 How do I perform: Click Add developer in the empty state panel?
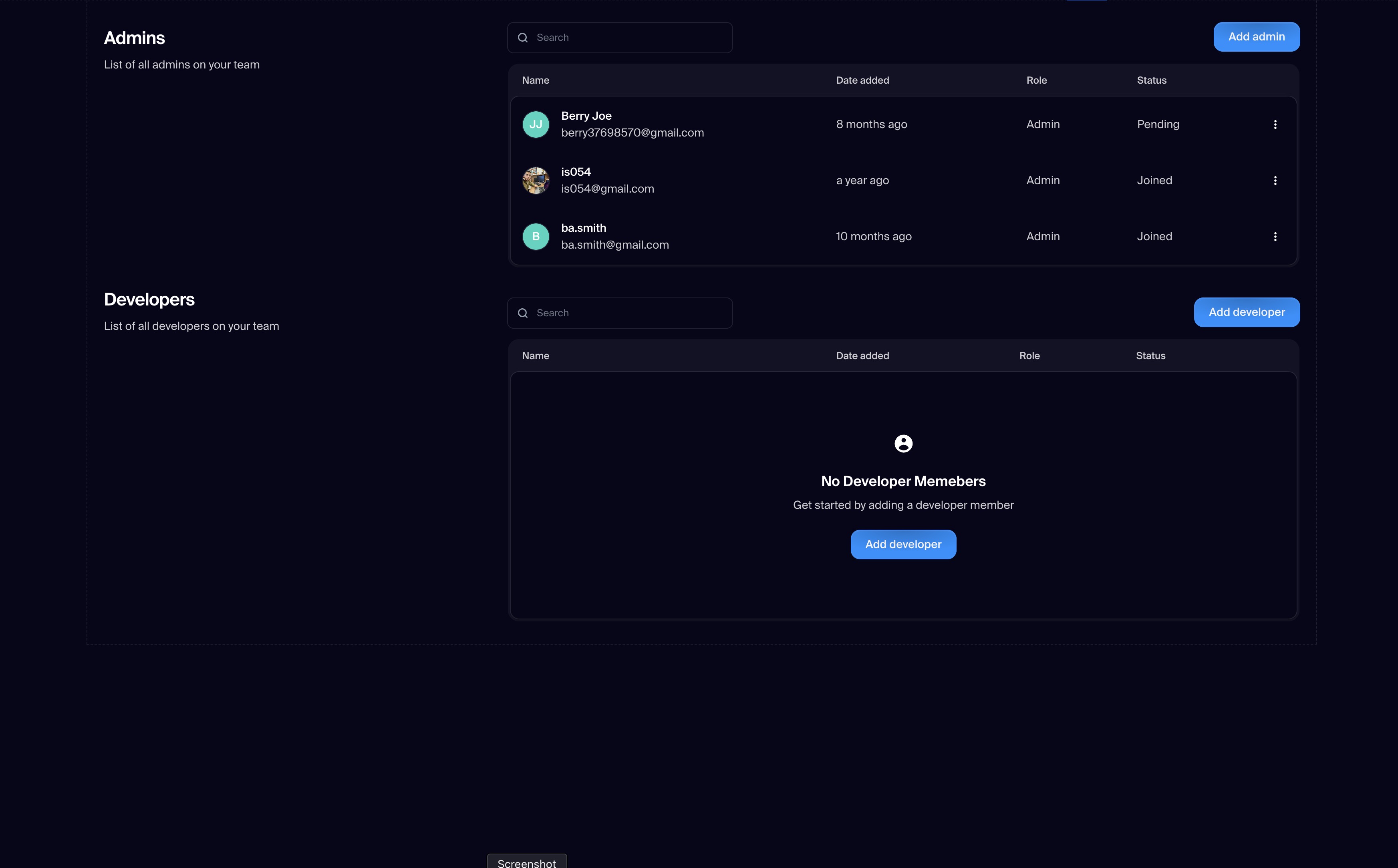coord(903,544)
